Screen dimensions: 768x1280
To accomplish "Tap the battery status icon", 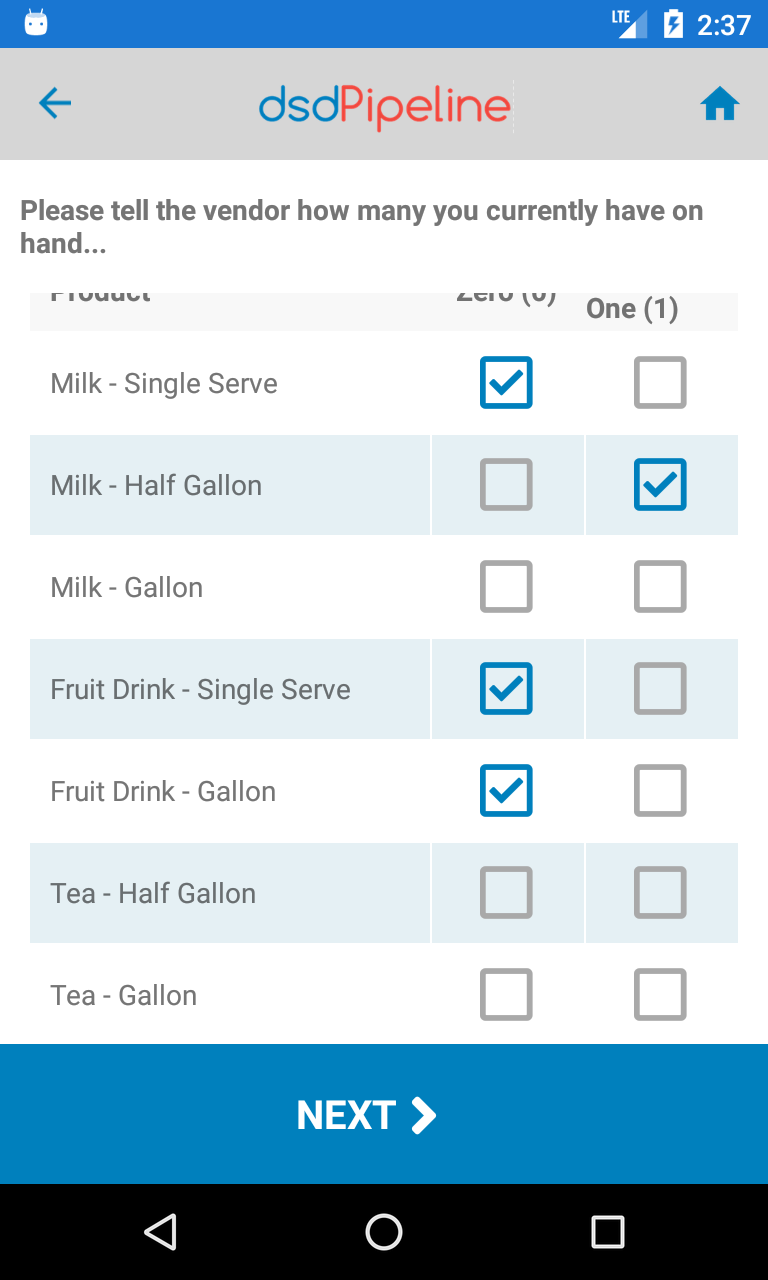I will 674,24.
